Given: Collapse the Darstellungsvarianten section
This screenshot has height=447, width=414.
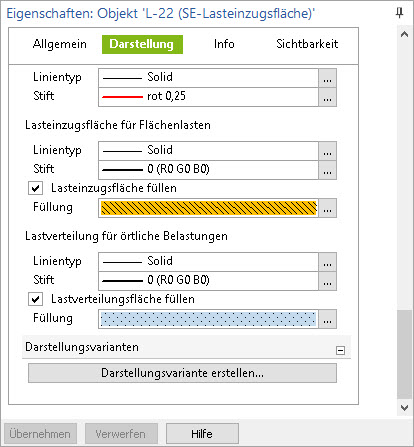Looking at the screenshot, I should coord(340,350).
